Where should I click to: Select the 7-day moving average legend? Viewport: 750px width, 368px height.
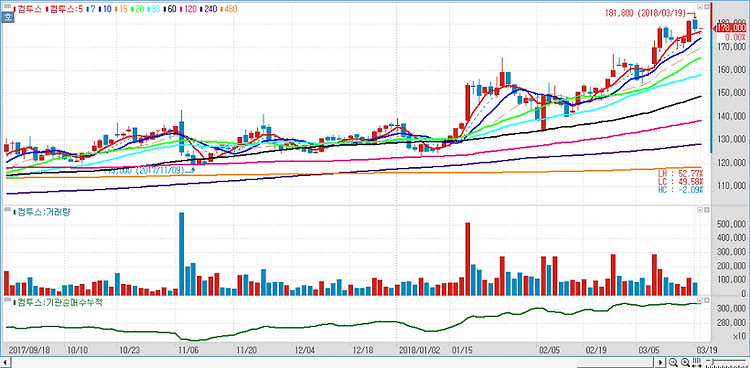coord(91,9)
